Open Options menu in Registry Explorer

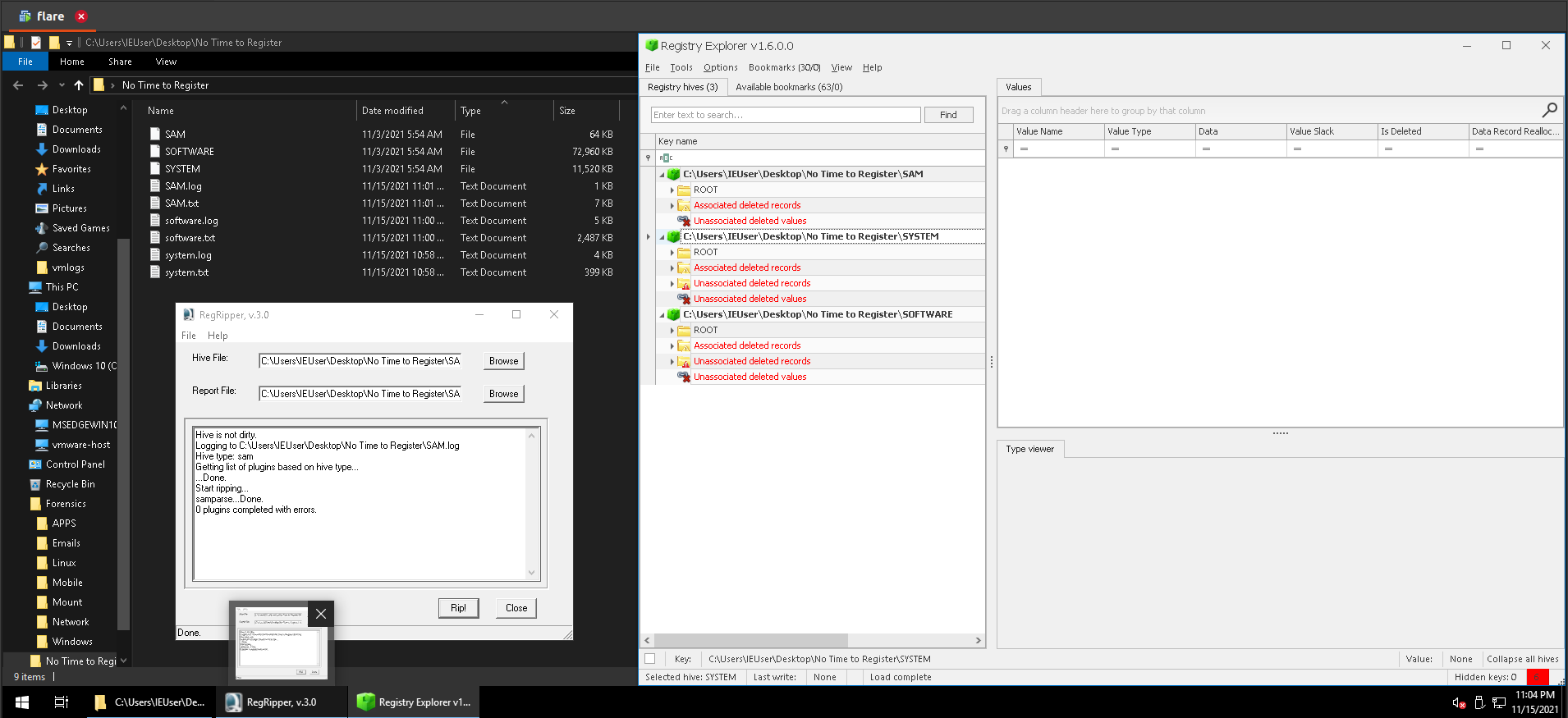[720, 67]
